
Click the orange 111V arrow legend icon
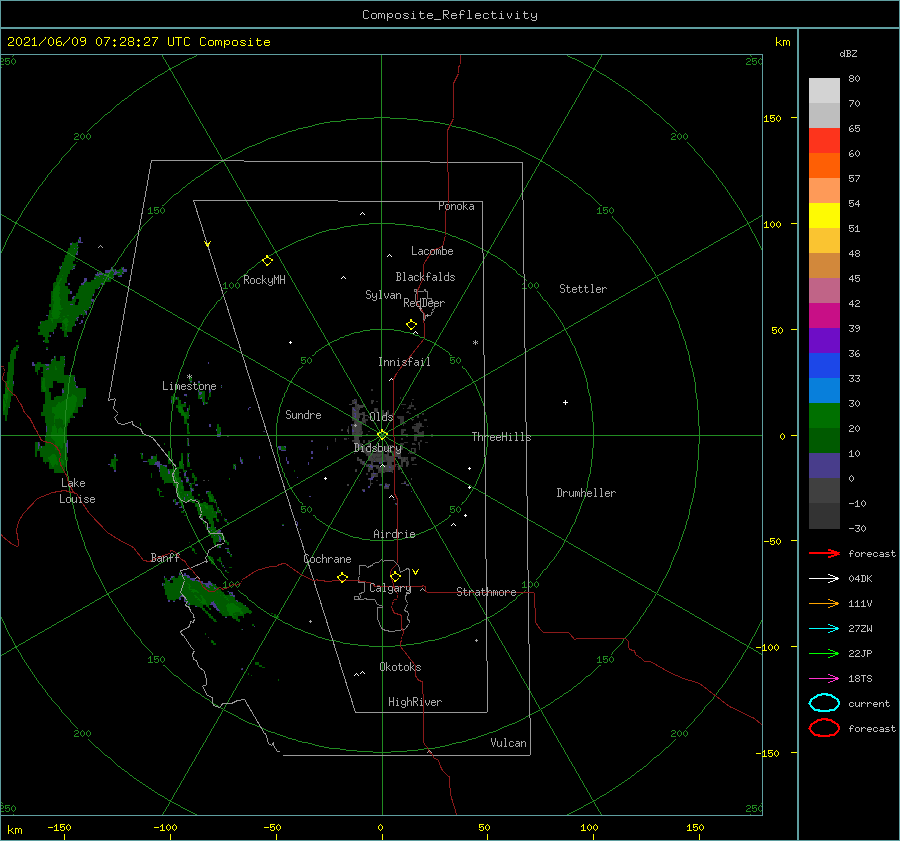(825, 603)
